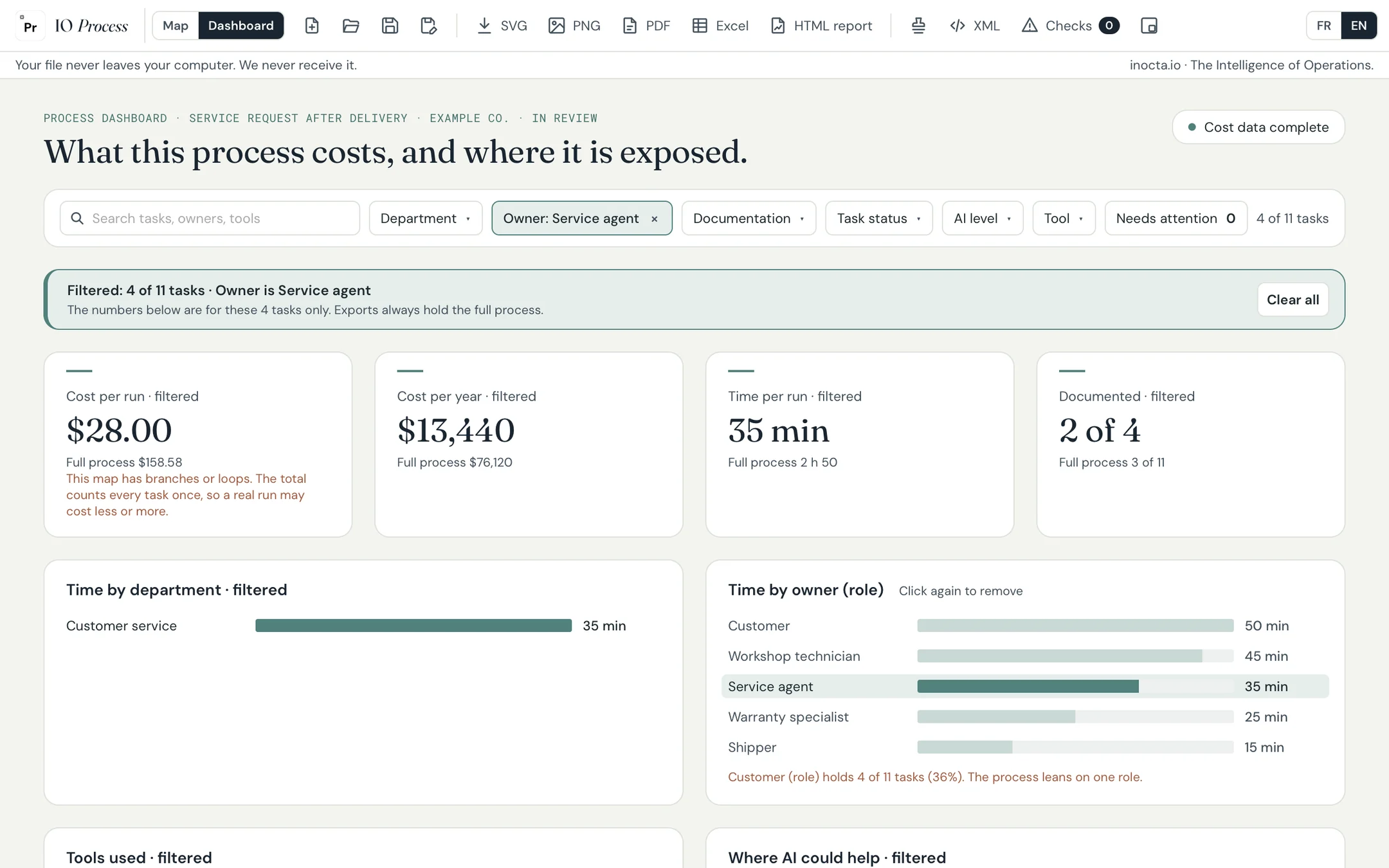Click the Search tasks, owners, tools field
1389x868 pixels.
(x=210, y=219)
